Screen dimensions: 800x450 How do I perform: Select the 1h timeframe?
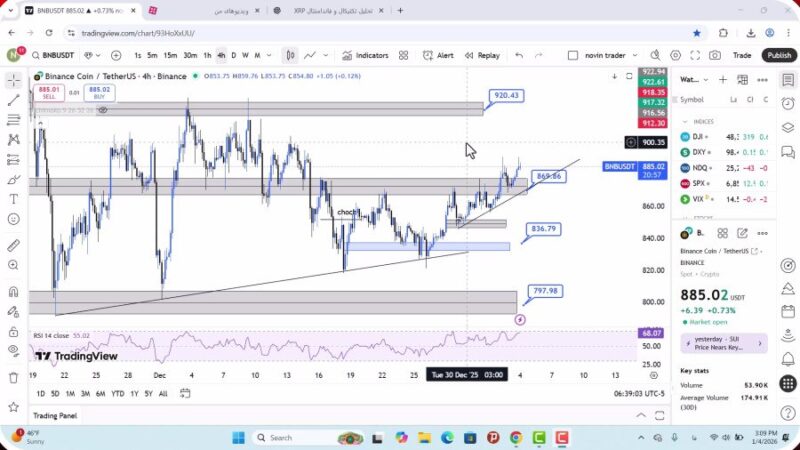point(206,55)
